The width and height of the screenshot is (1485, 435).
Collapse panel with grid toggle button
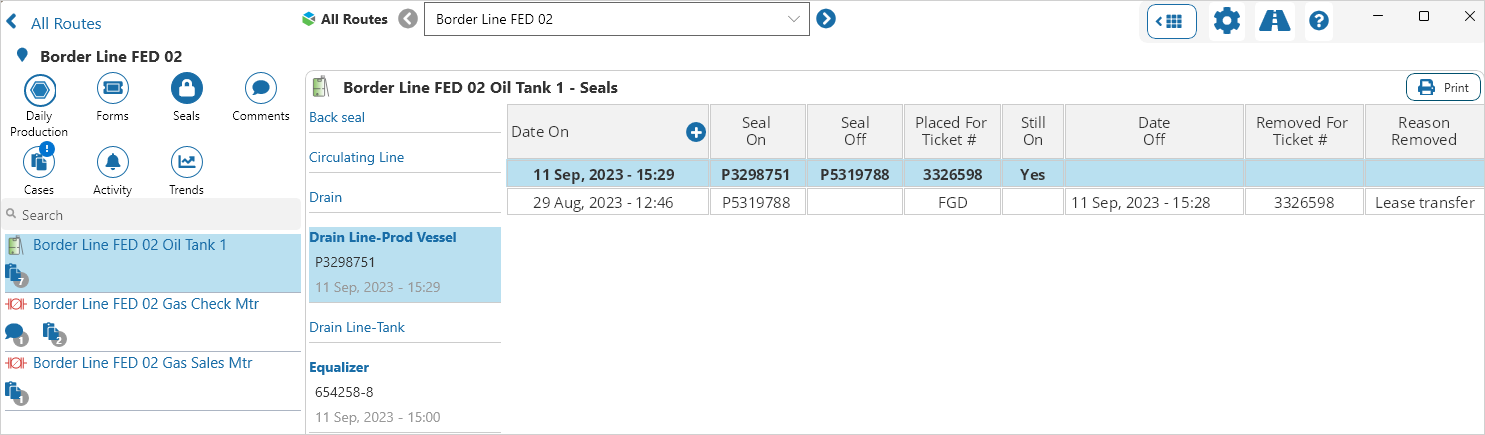click(1171, 21)
